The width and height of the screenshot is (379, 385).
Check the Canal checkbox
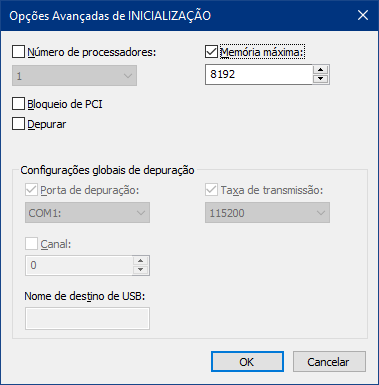click(31, 244)
